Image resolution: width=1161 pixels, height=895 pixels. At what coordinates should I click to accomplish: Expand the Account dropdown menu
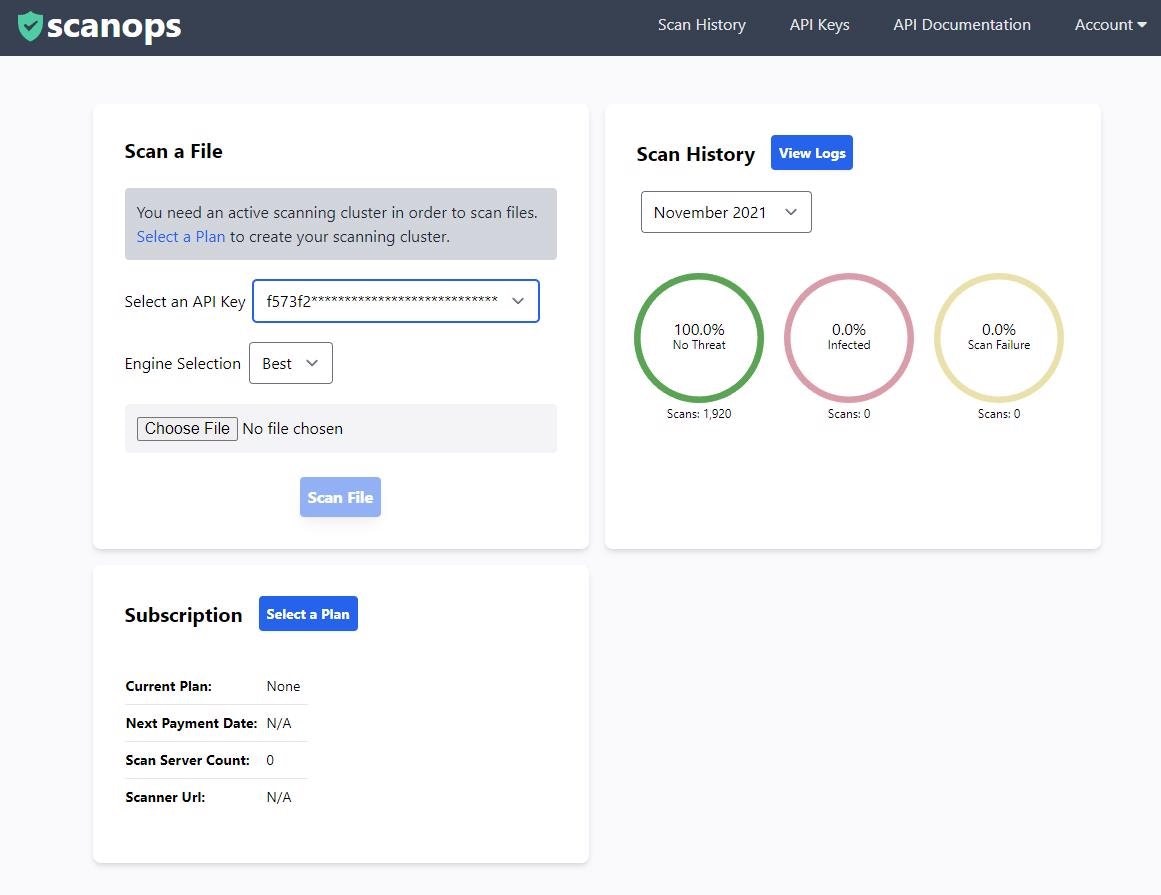[1110, 24]
